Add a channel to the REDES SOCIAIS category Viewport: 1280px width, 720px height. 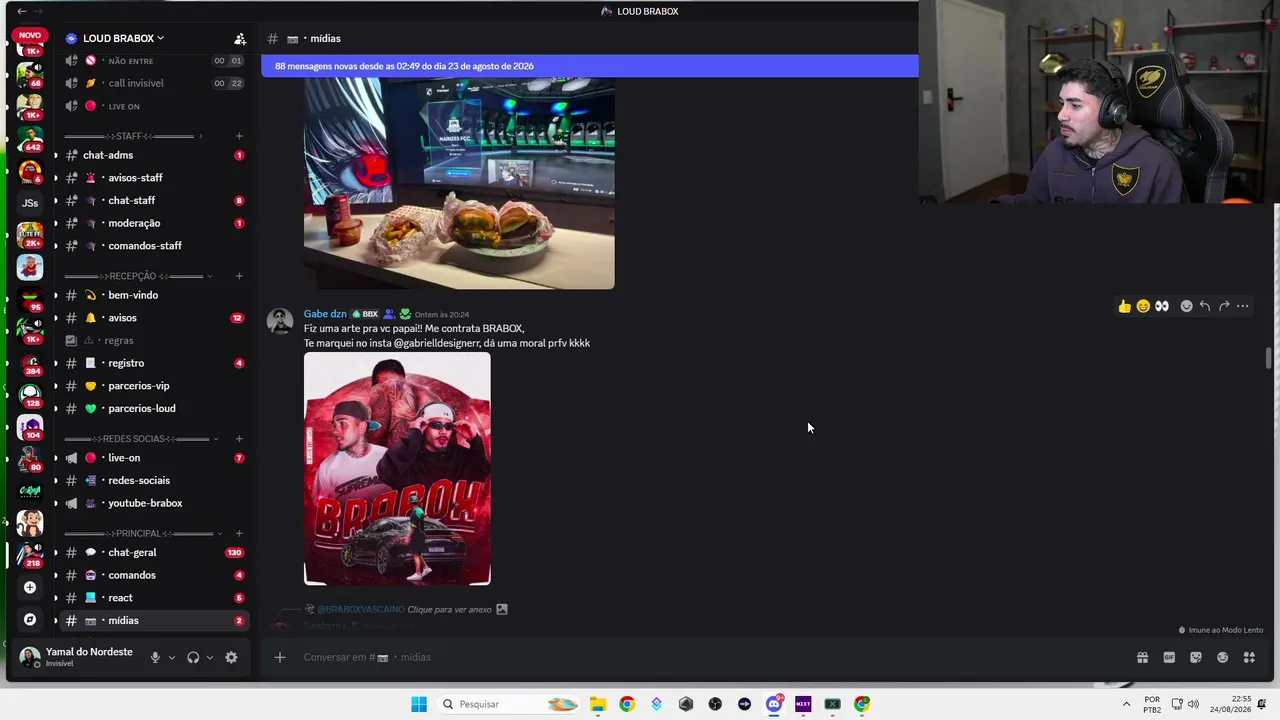[x=239, y=439]
